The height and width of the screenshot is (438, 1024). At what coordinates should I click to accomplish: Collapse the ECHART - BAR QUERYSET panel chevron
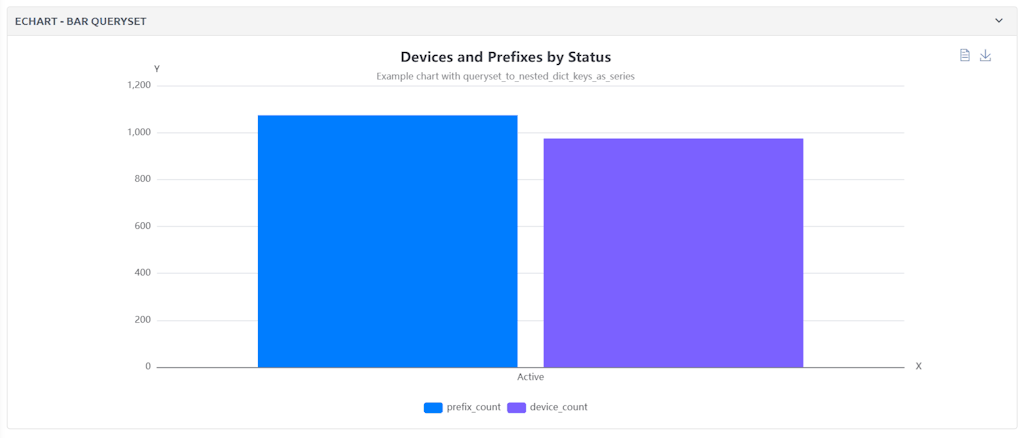tap(998, 21)
